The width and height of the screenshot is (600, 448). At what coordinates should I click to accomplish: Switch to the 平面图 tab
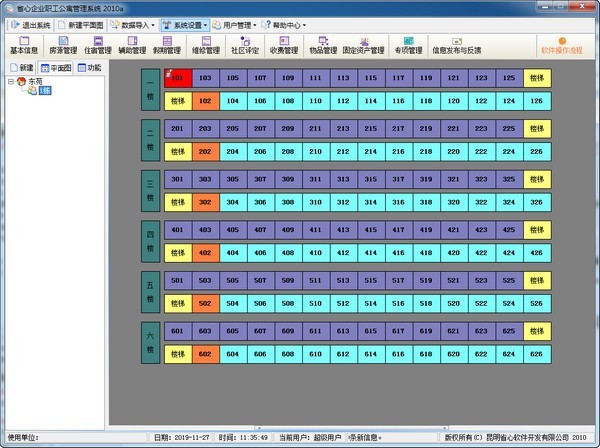click(56, 67)
